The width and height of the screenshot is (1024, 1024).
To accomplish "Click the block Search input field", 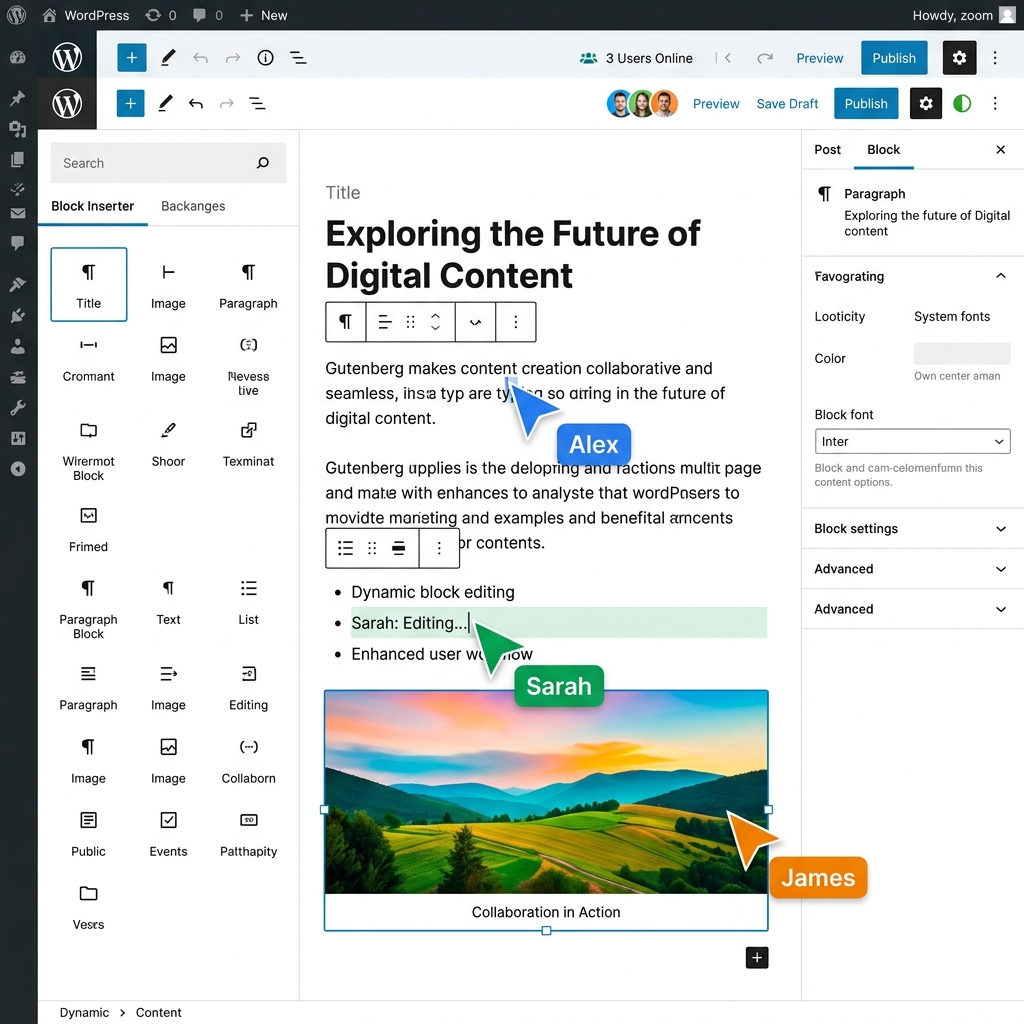I will [x=168, y=163].
